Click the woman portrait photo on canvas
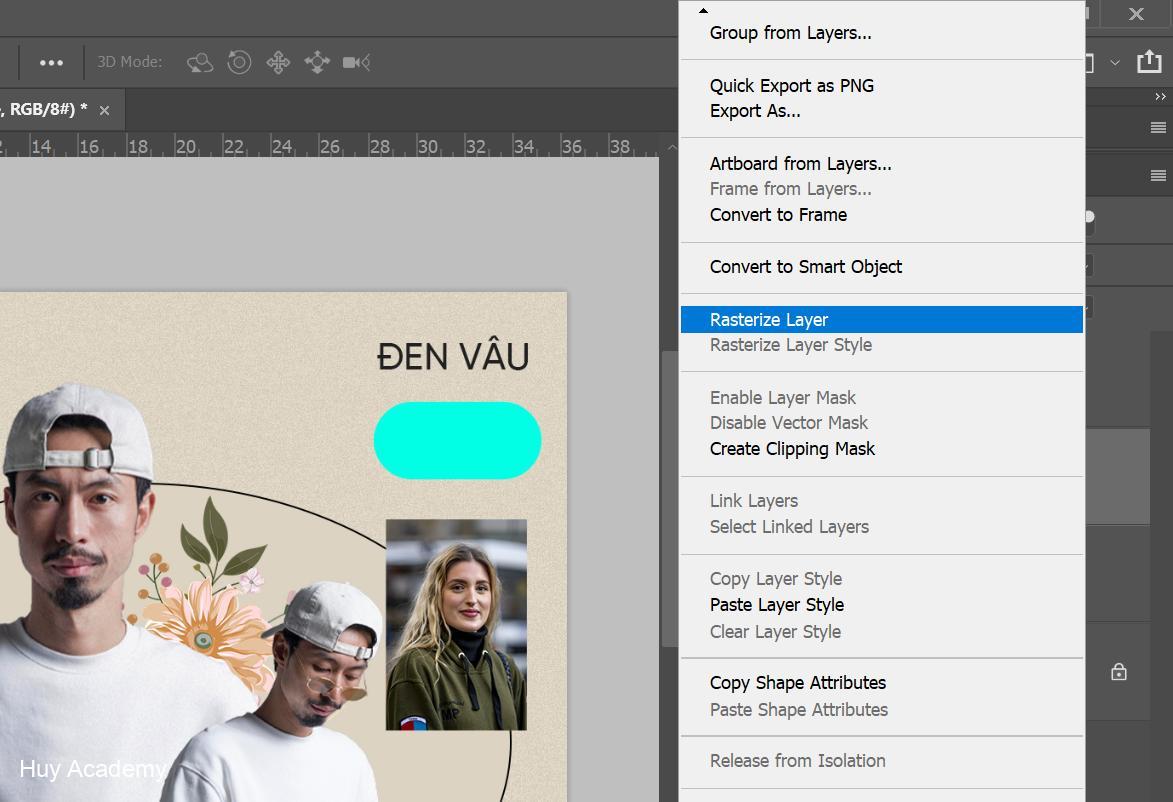 [456, 625]
